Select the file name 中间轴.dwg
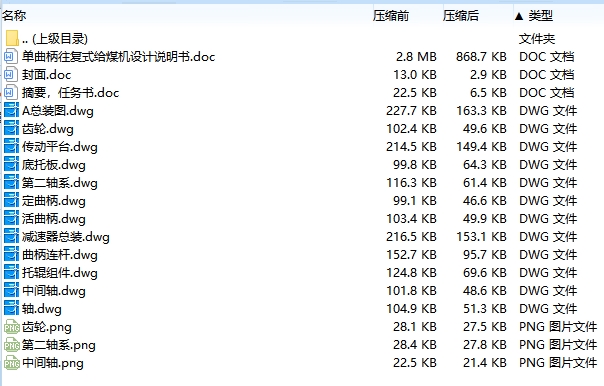Screen dimensions: 604x386 54,291
